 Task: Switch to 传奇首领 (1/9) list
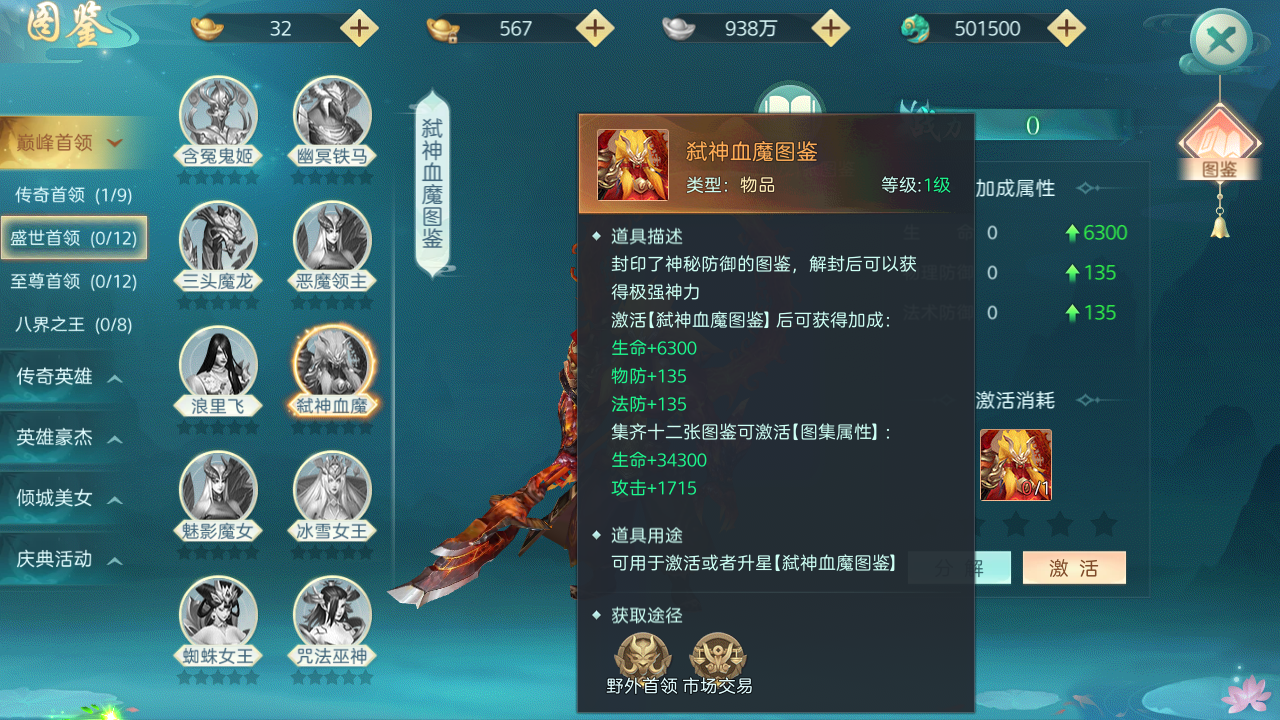tap(74, 195)
